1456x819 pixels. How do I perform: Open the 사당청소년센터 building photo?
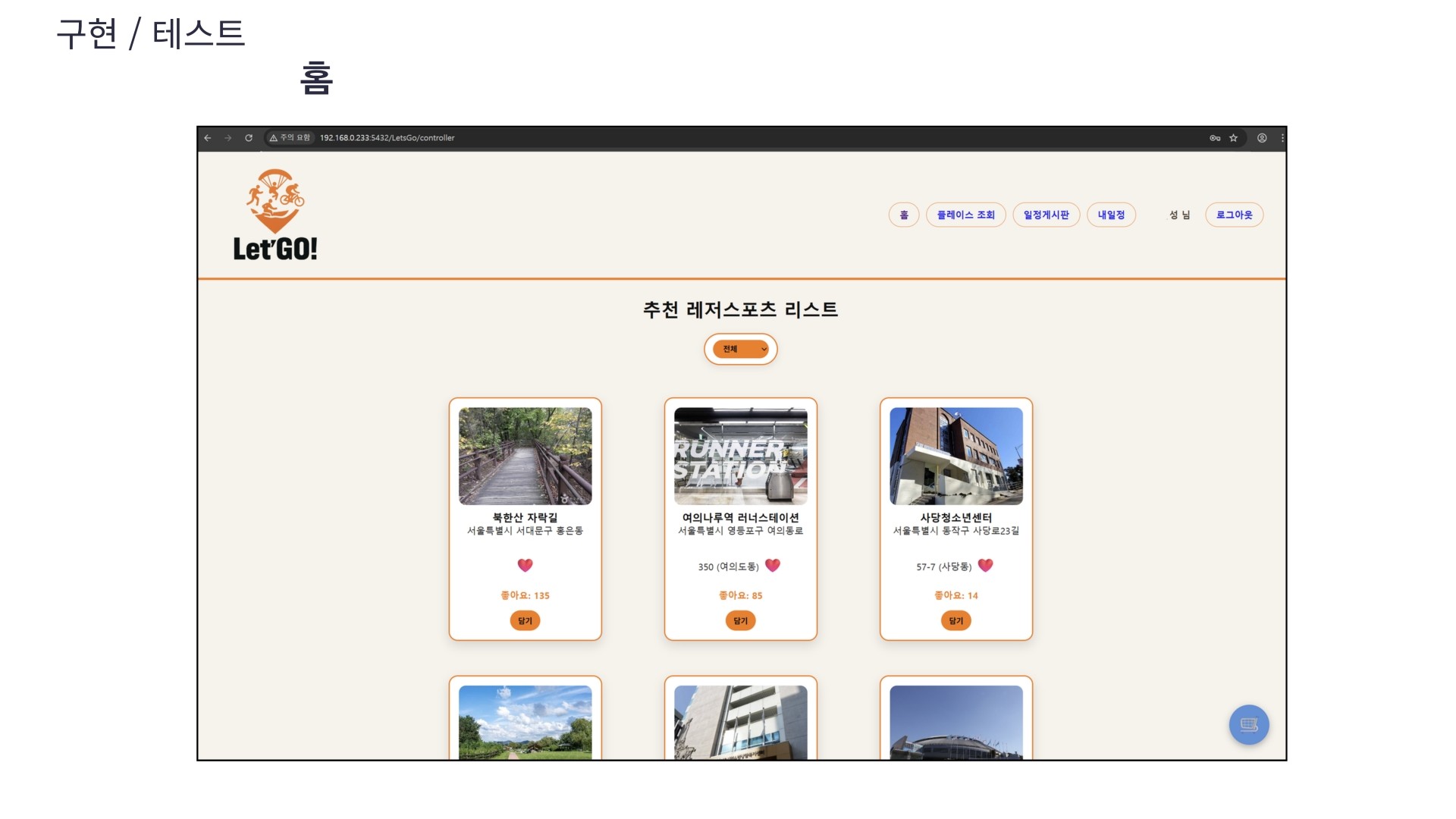click(956, 456)
